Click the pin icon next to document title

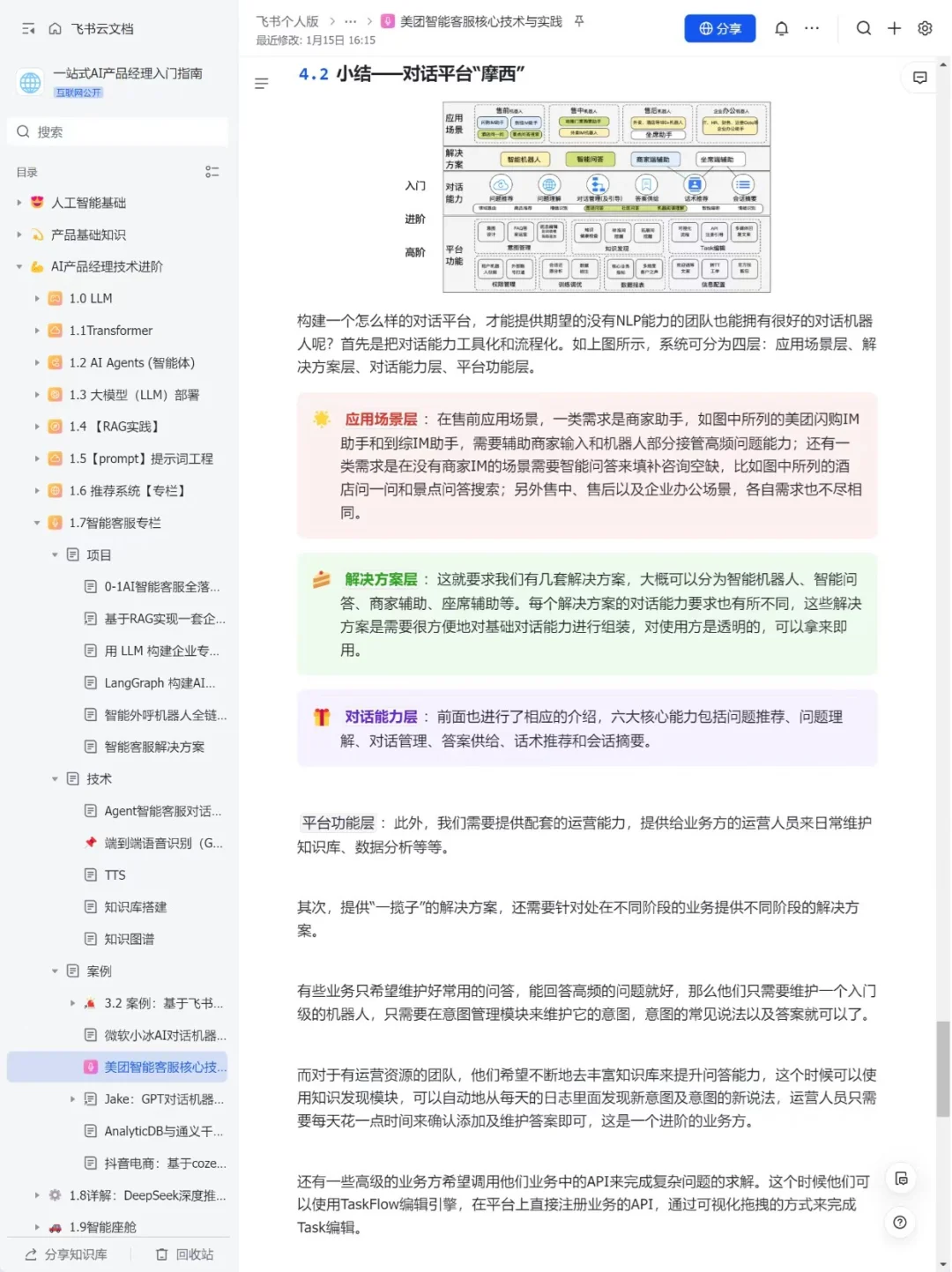[579, 21]
